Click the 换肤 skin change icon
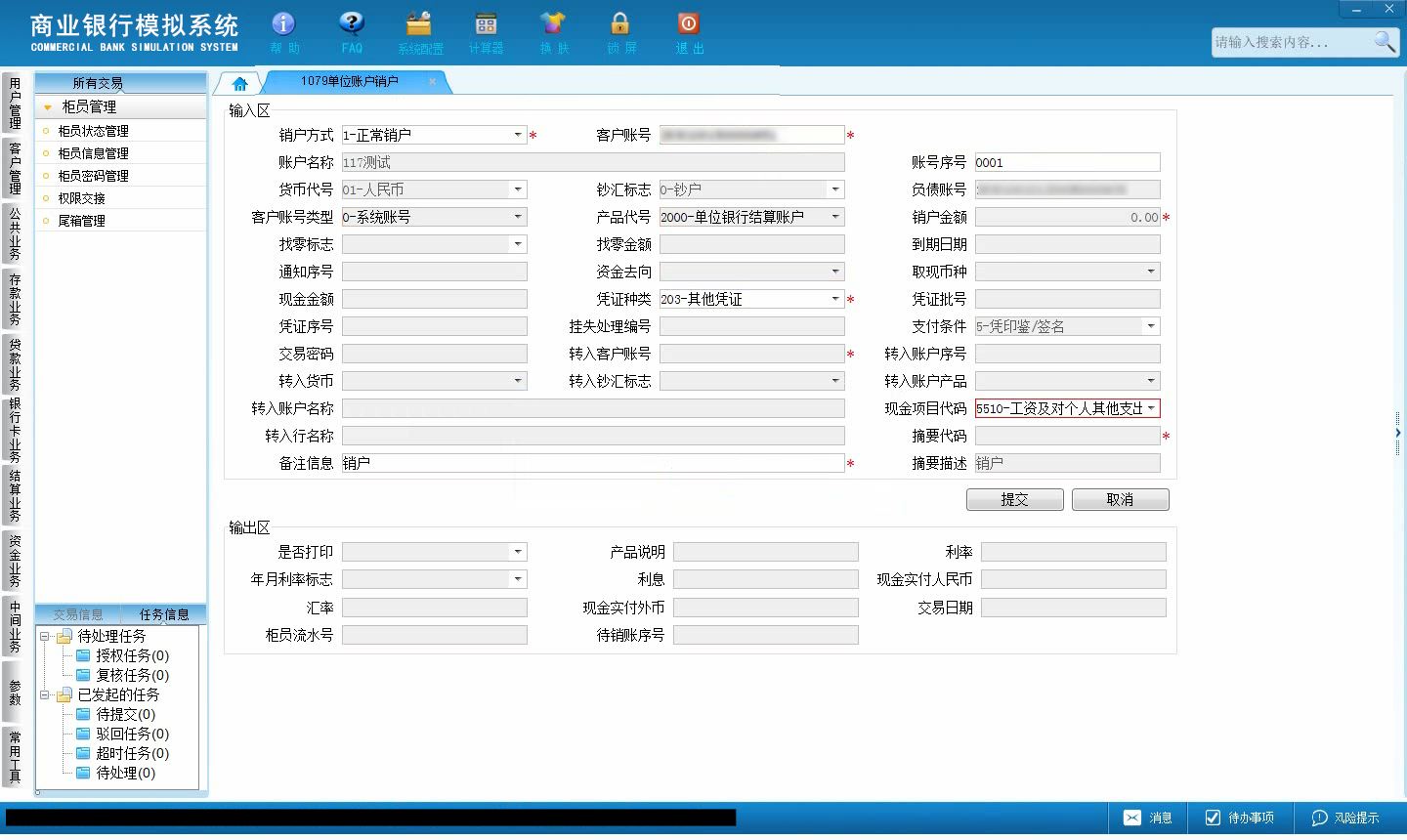 [x=553, y=31]
